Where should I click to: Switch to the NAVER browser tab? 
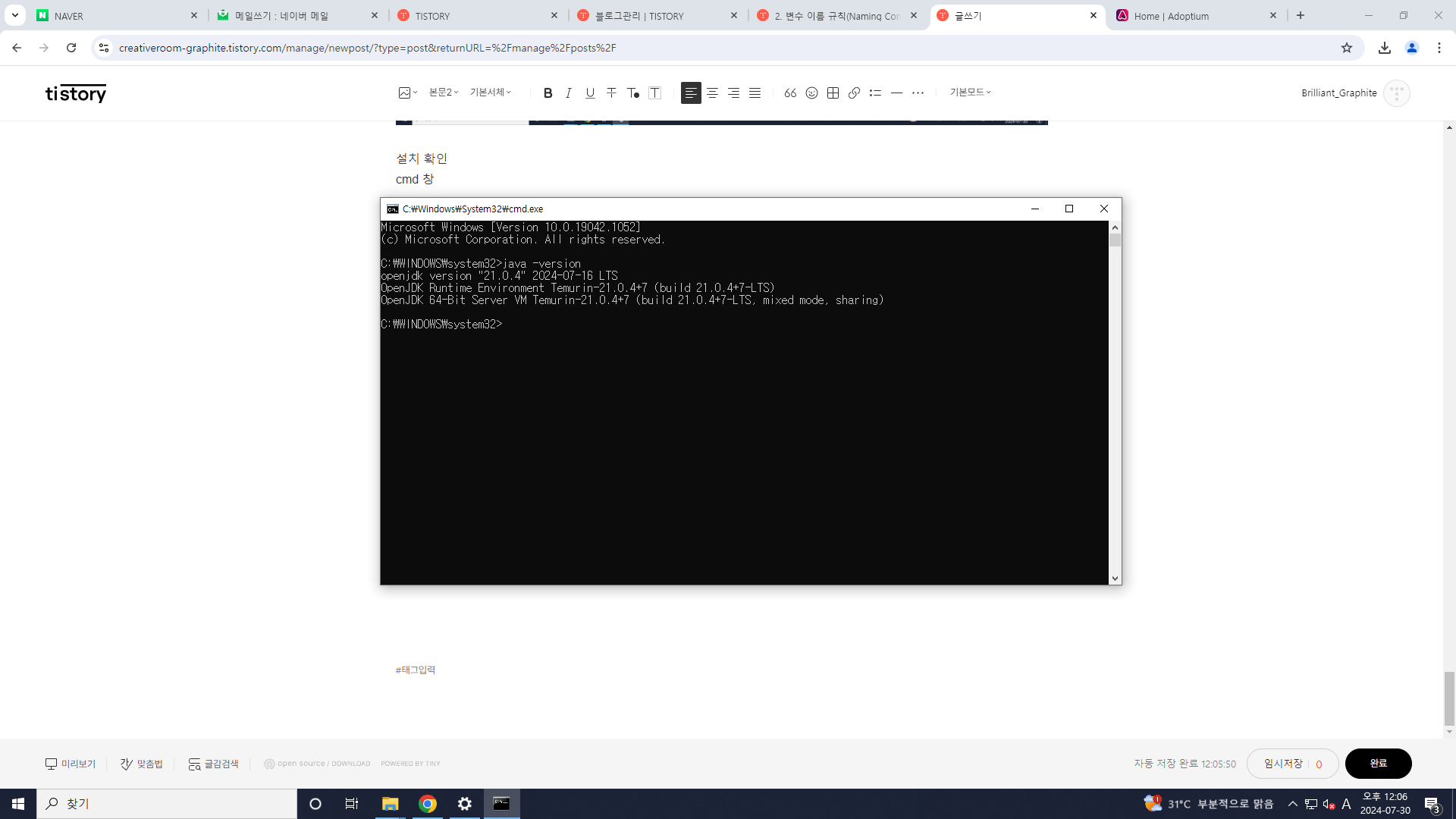(114, 16)
